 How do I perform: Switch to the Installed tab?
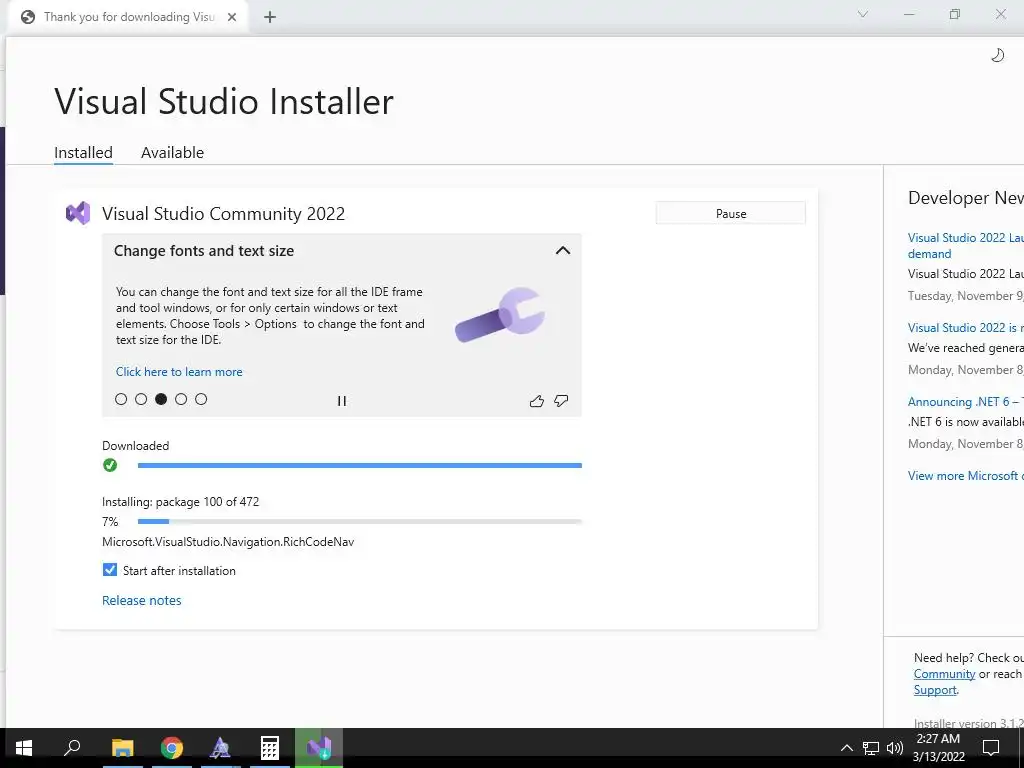point(83,153)
